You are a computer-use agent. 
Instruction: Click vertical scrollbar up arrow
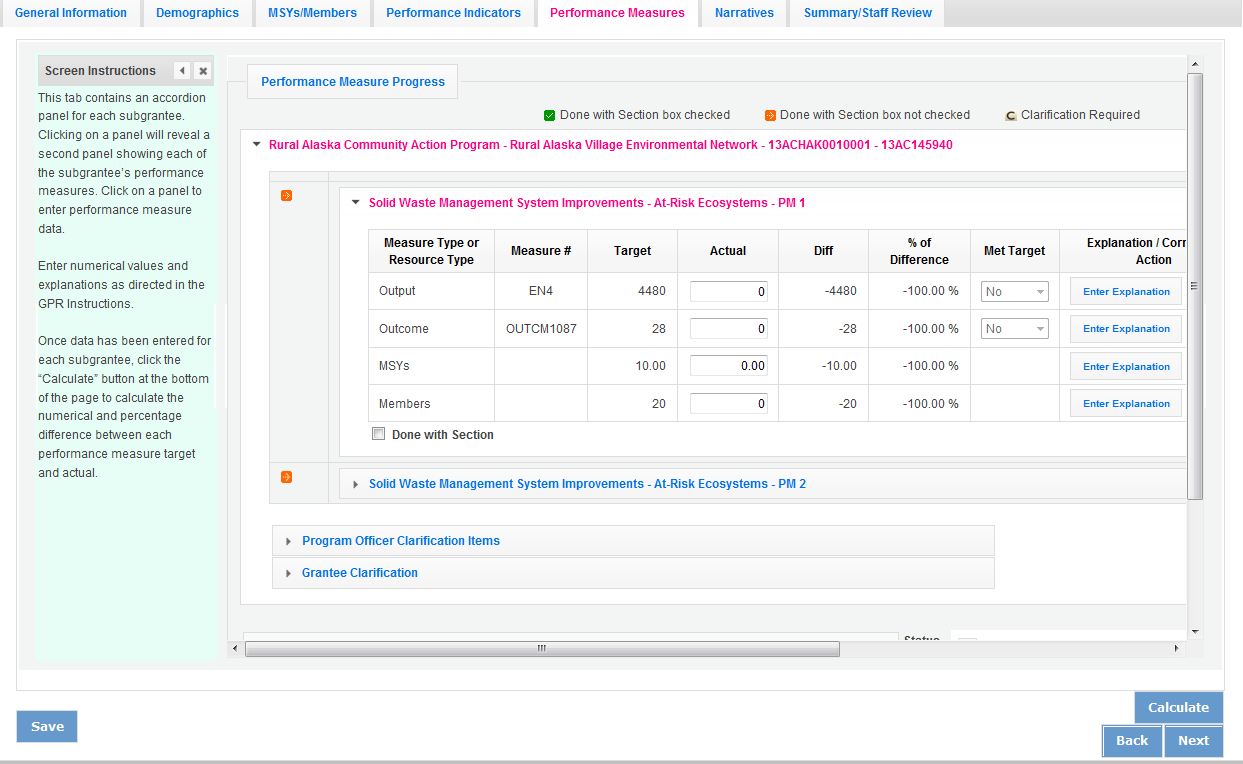(x=1195, y=64)
